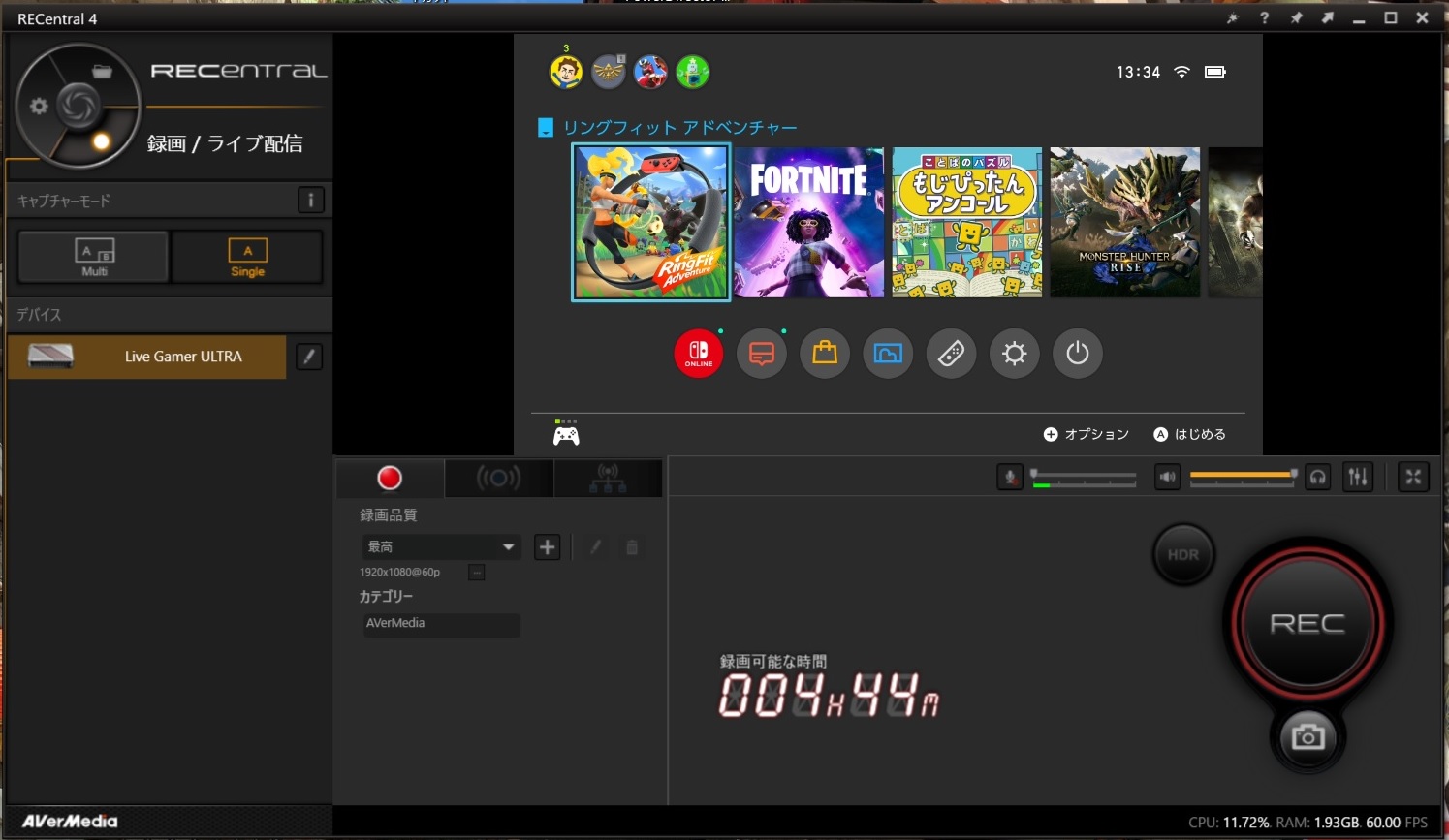
Task: Open the Switch News icon
Action: 762,354
